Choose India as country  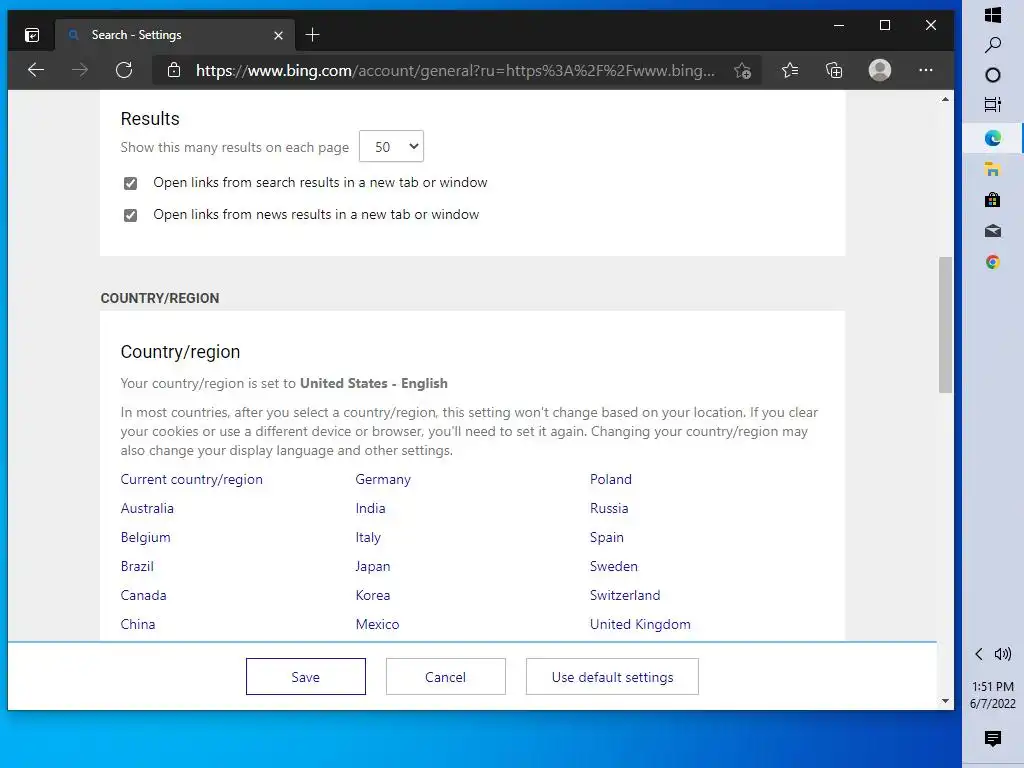point(370,508)
